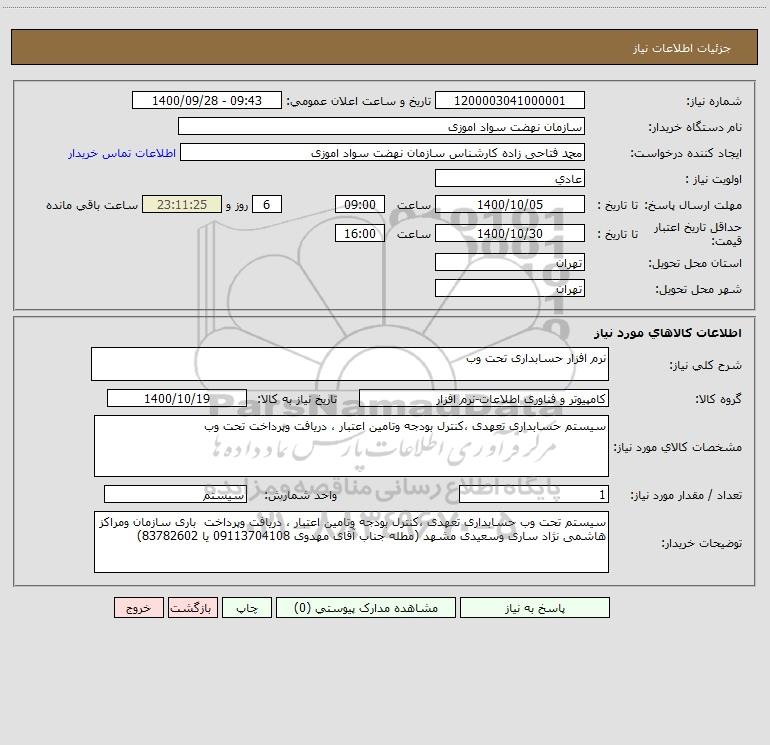770x745 pixels.
Task: Click the 'خروج' exit button
Action: click(x=138, y=608)
